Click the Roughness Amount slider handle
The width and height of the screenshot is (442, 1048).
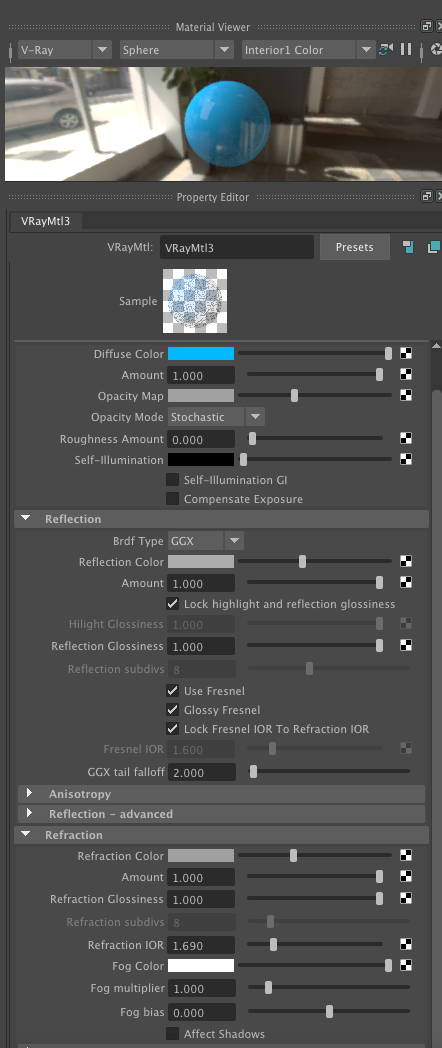[252, 438]
